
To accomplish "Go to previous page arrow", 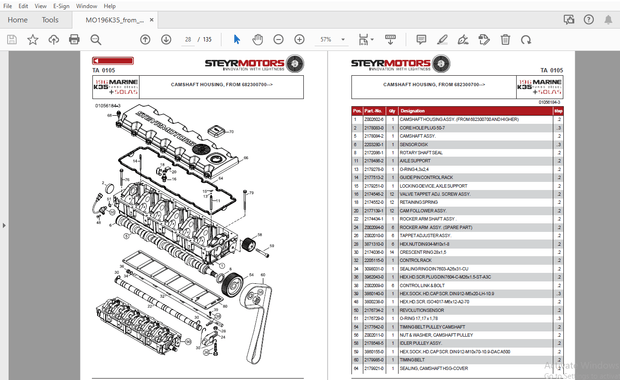I will (145, 40).
